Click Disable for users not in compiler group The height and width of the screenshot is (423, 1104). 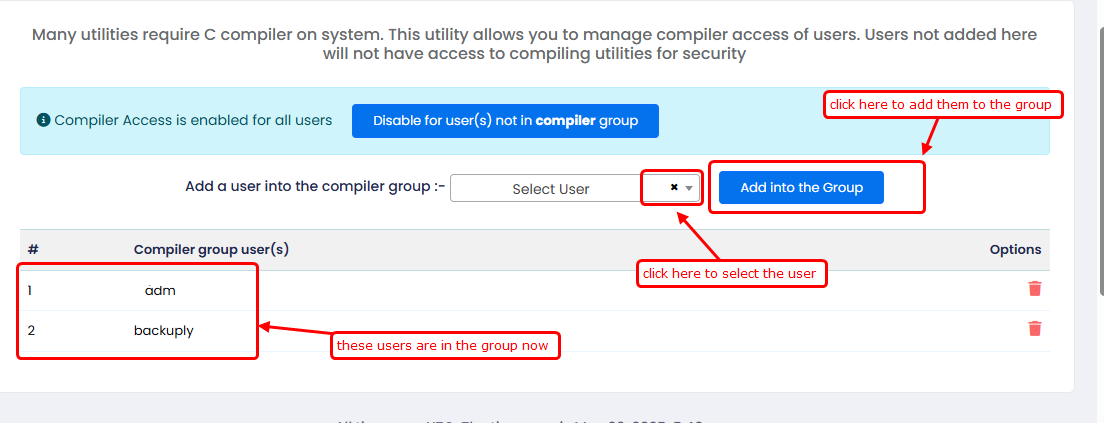click(505, 121)
